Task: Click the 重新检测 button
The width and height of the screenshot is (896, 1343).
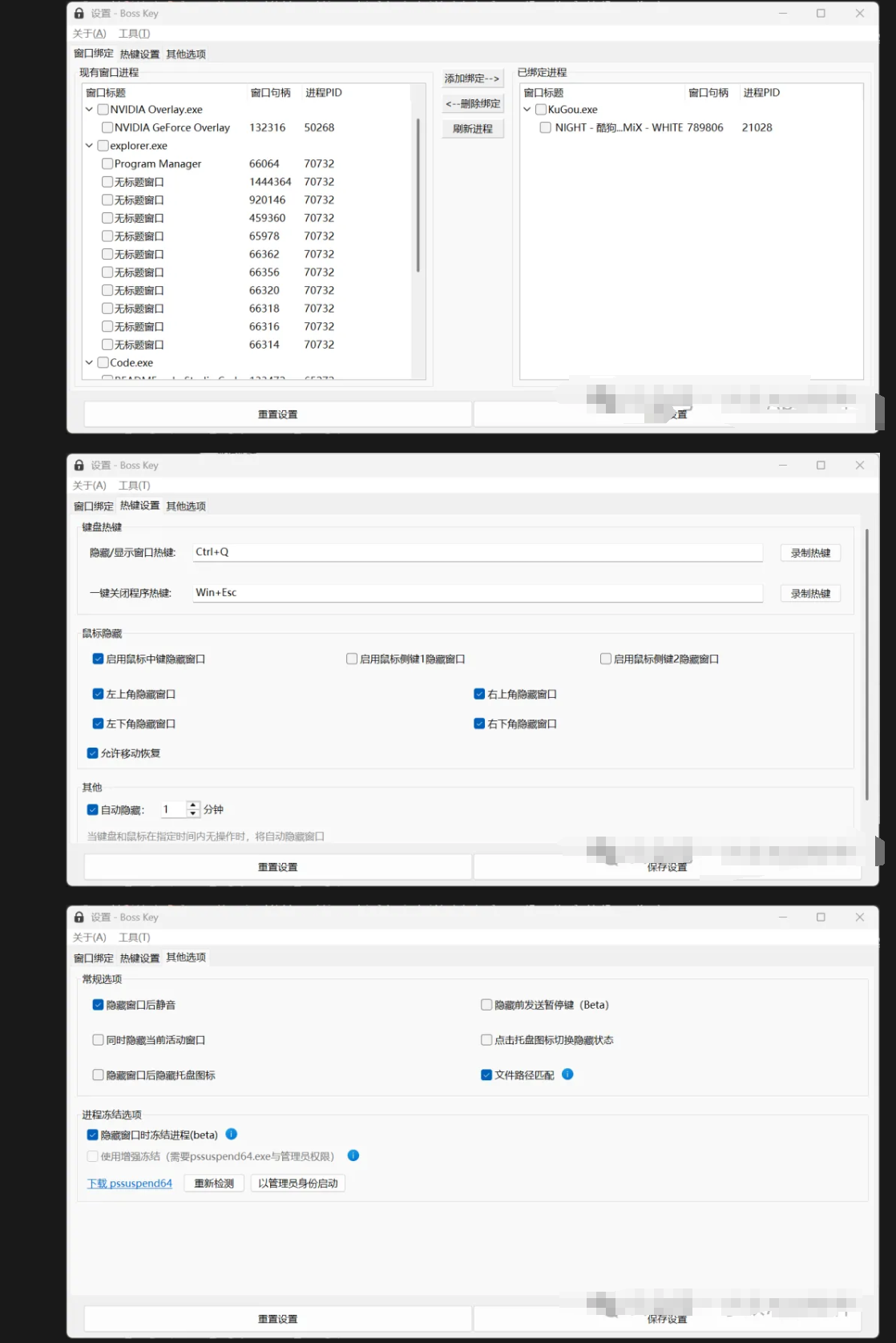Action: tap(214, 1184)
